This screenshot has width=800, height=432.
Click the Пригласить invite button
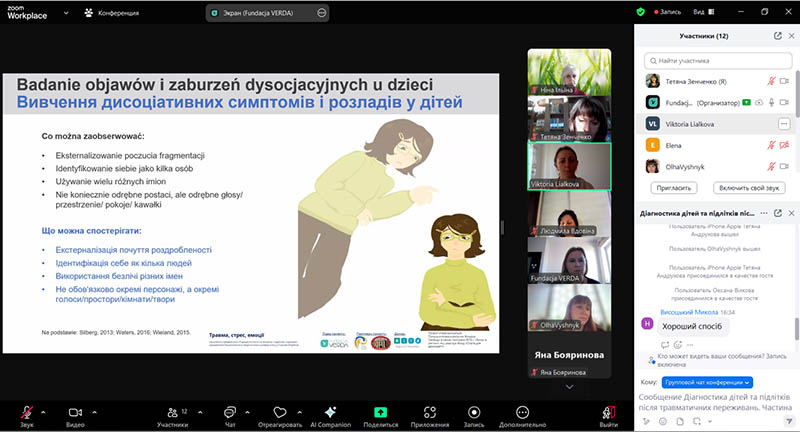coord(674,188)
